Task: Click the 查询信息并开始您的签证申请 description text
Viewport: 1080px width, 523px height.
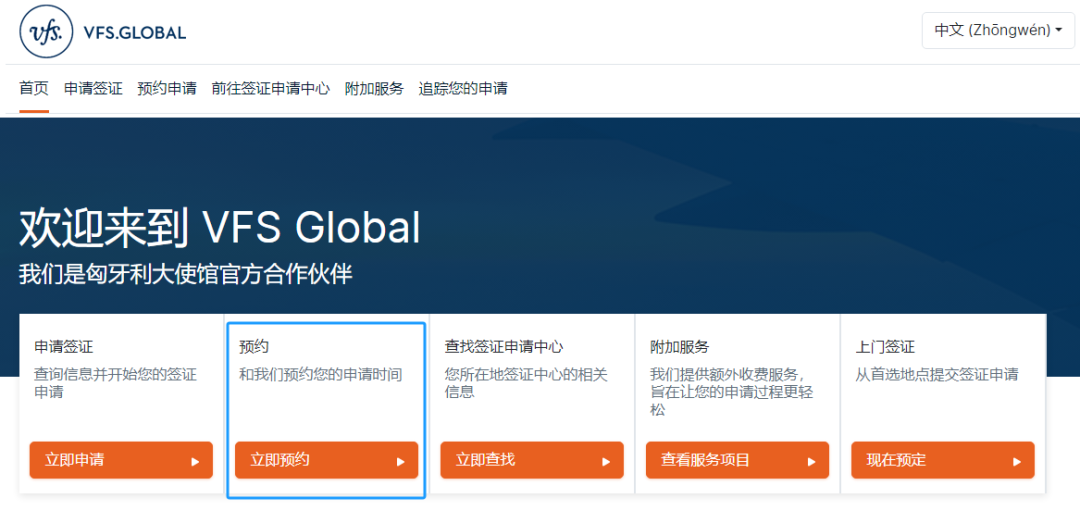Action: click(x=116, y=384)
